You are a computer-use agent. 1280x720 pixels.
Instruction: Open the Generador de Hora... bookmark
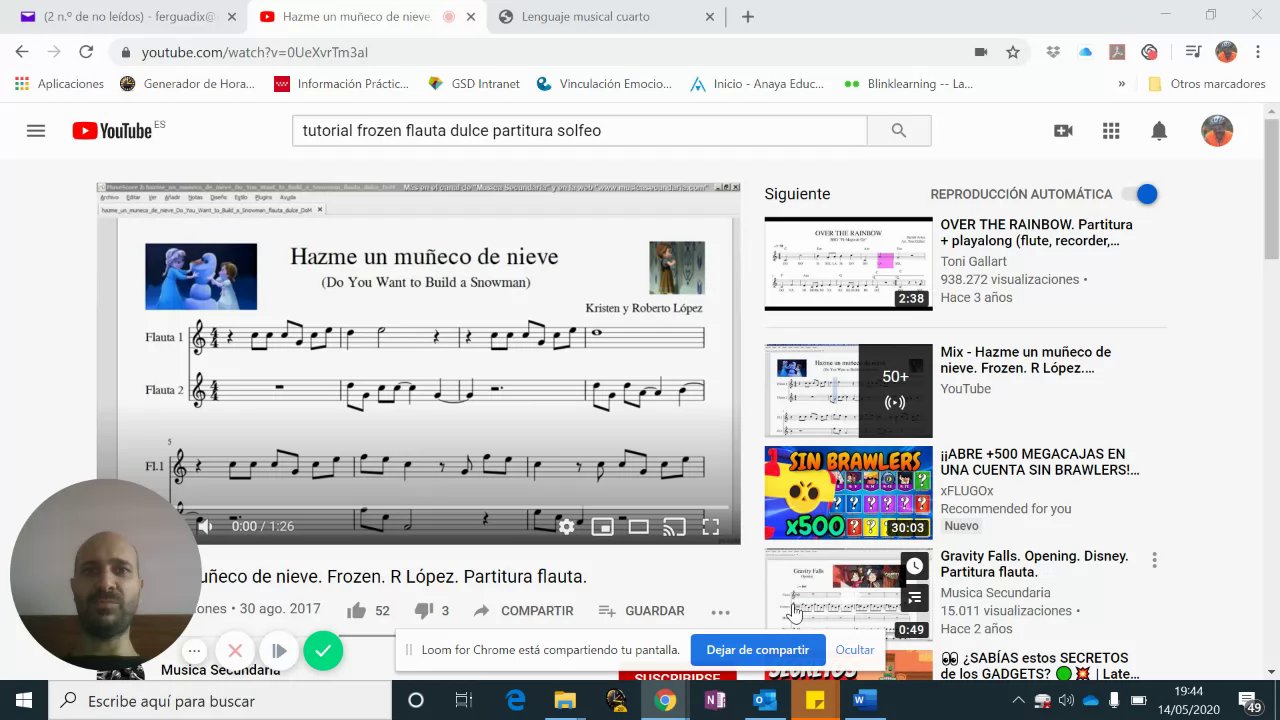pos(188,84)
